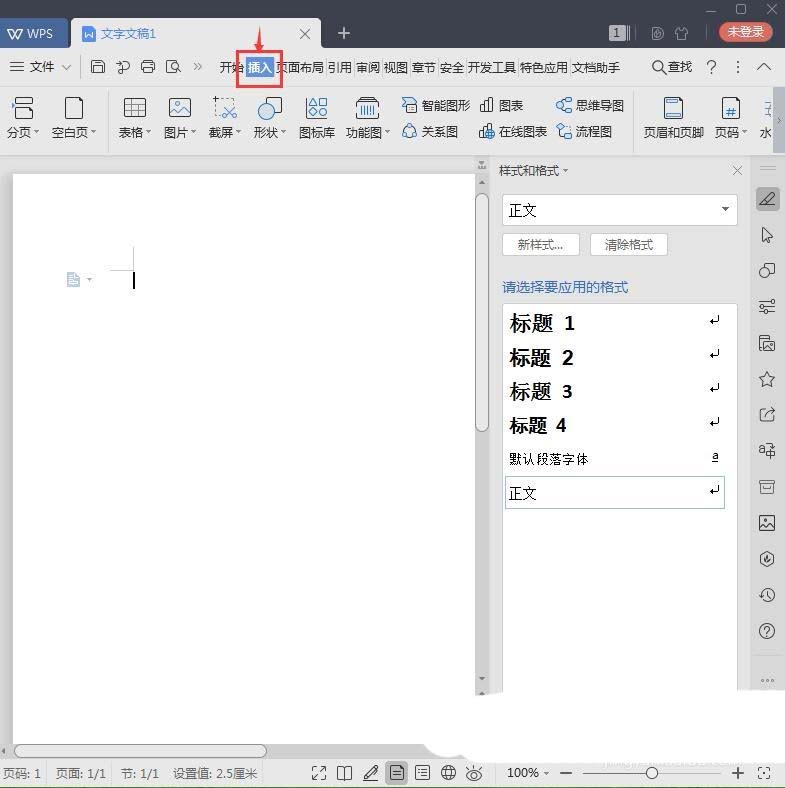Insert 智能图形 smart graphic
This screenshot has height=788, width=785.
(x=436, y=105)
